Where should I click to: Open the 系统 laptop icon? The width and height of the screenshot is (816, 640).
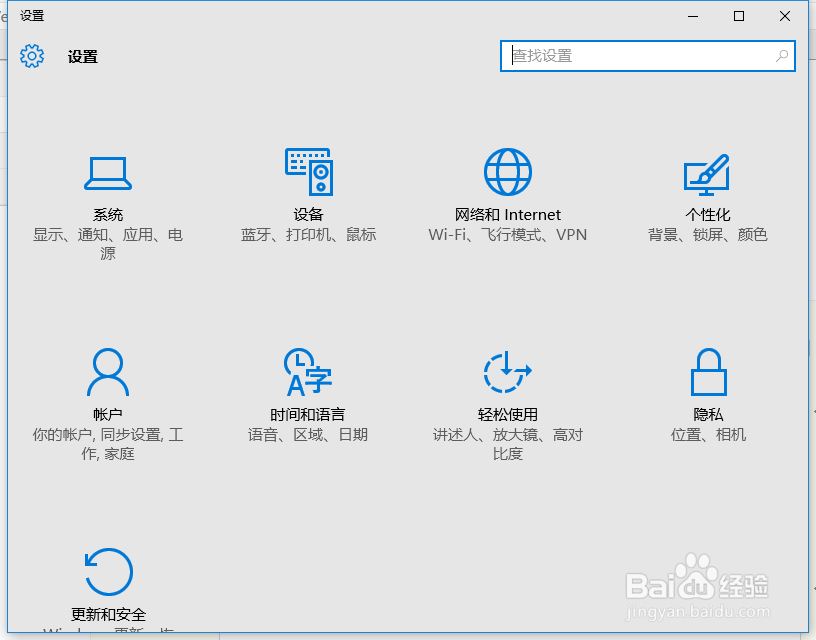point(108,173)
